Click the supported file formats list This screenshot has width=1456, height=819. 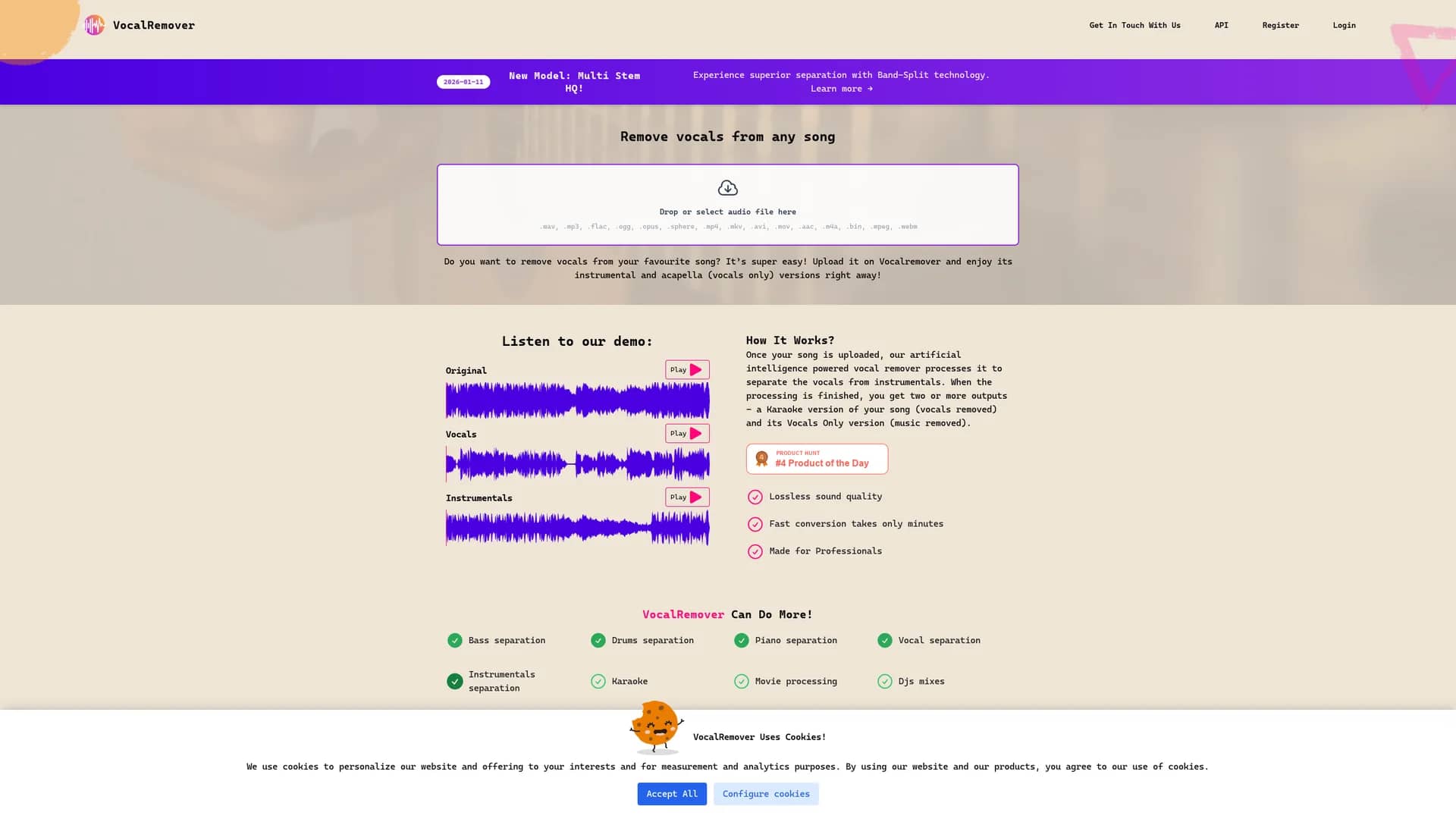tap(727, 227)
